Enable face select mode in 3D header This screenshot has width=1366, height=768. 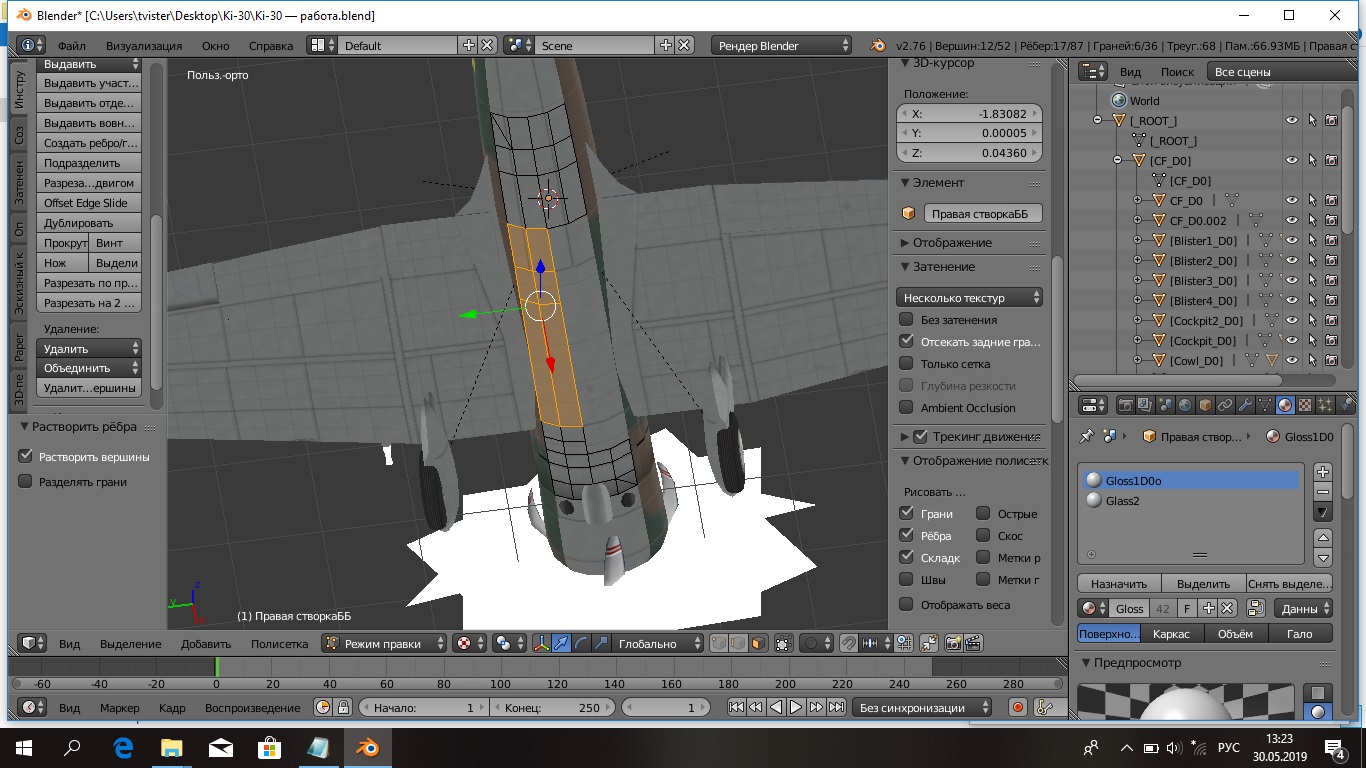pyautogui.click(x=758, y=644)
